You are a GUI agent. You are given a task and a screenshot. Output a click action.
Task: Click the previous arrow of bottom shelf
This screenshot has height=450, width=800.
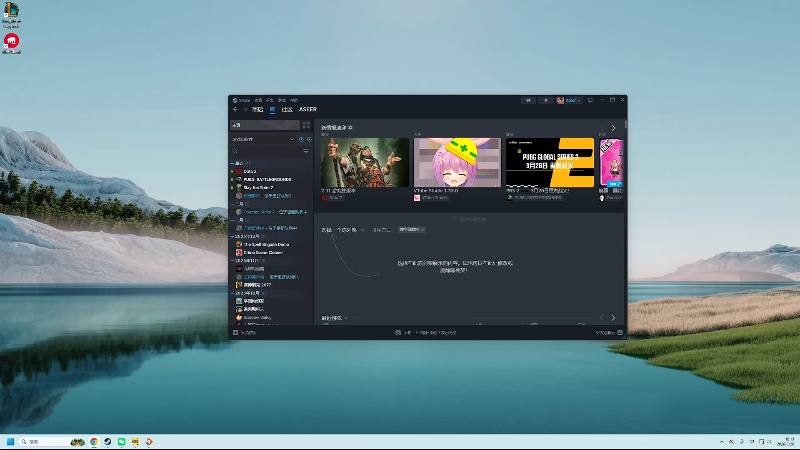602,317
